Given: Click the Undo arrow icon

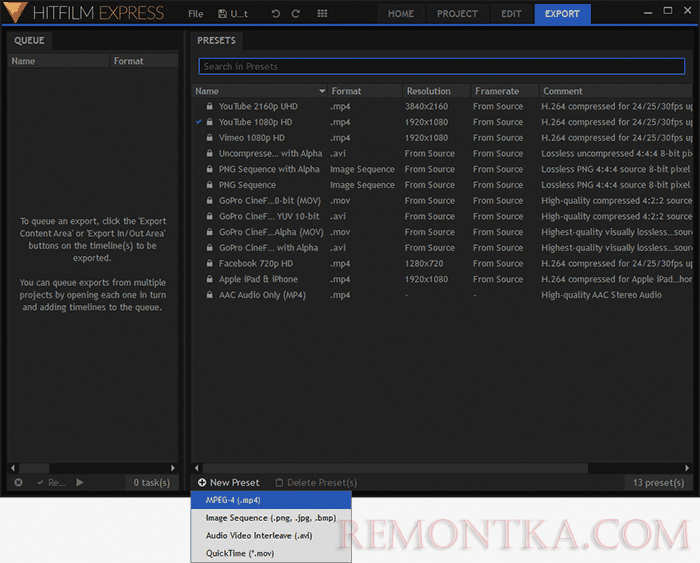Looking at the screenshot, I should coord(275,14).
